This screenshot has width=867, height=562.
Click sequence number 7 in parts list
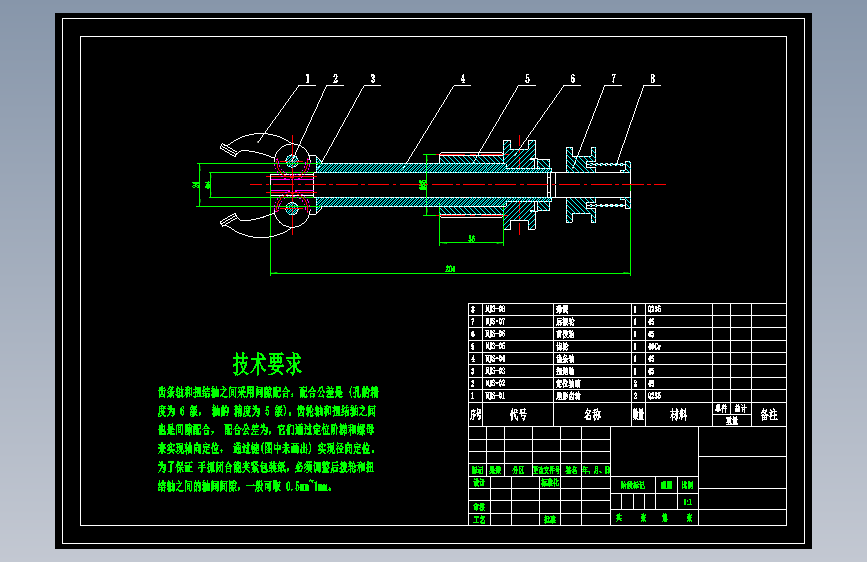pyautogui.click(x=473, y=322)
